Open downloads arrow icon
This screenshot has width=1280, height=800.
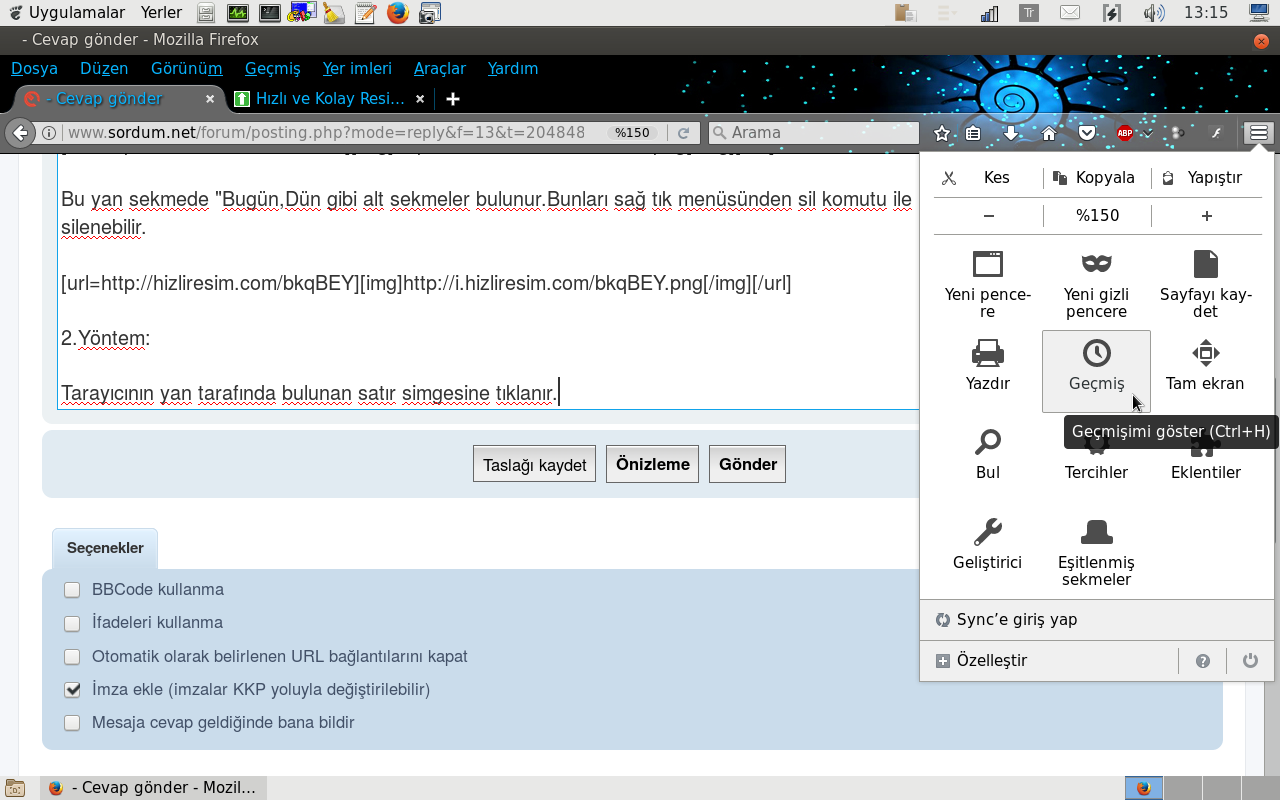coord(1011,133)
